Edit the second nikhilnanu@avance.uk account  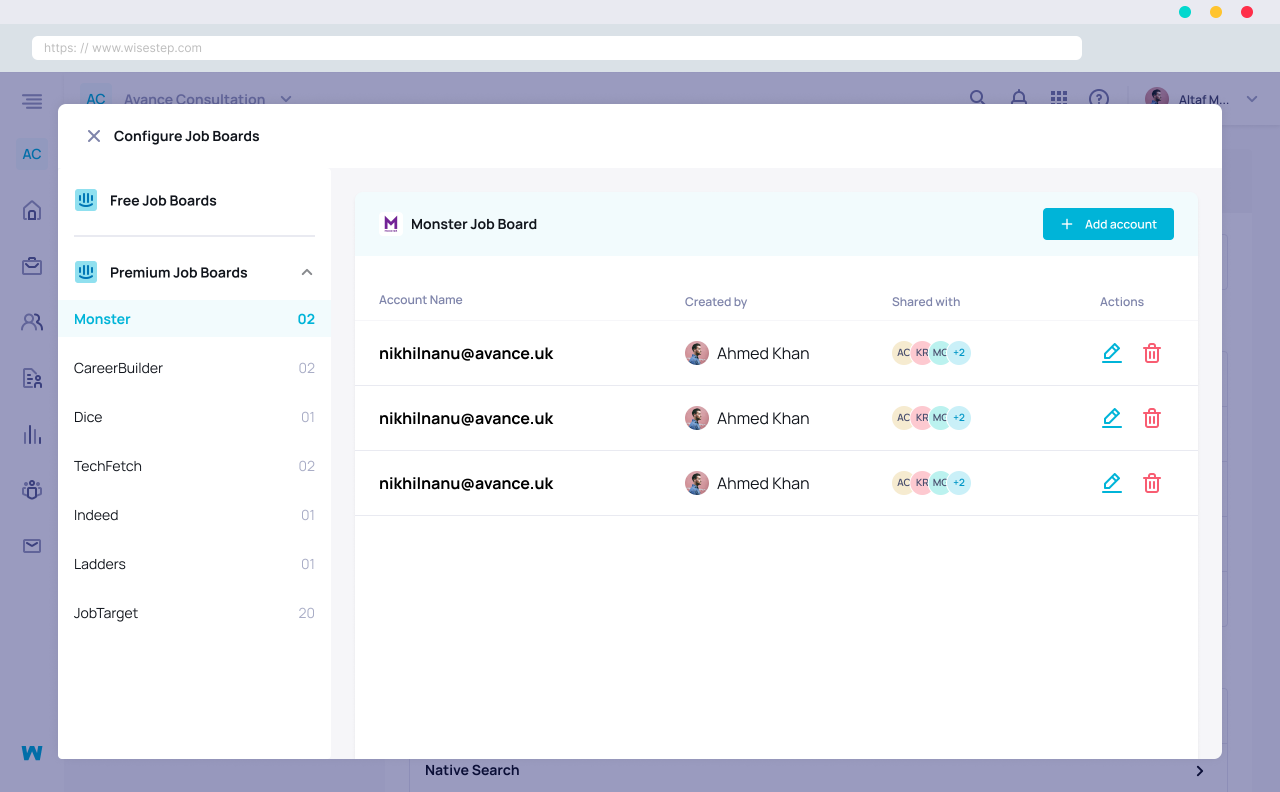pos(1111,418)
